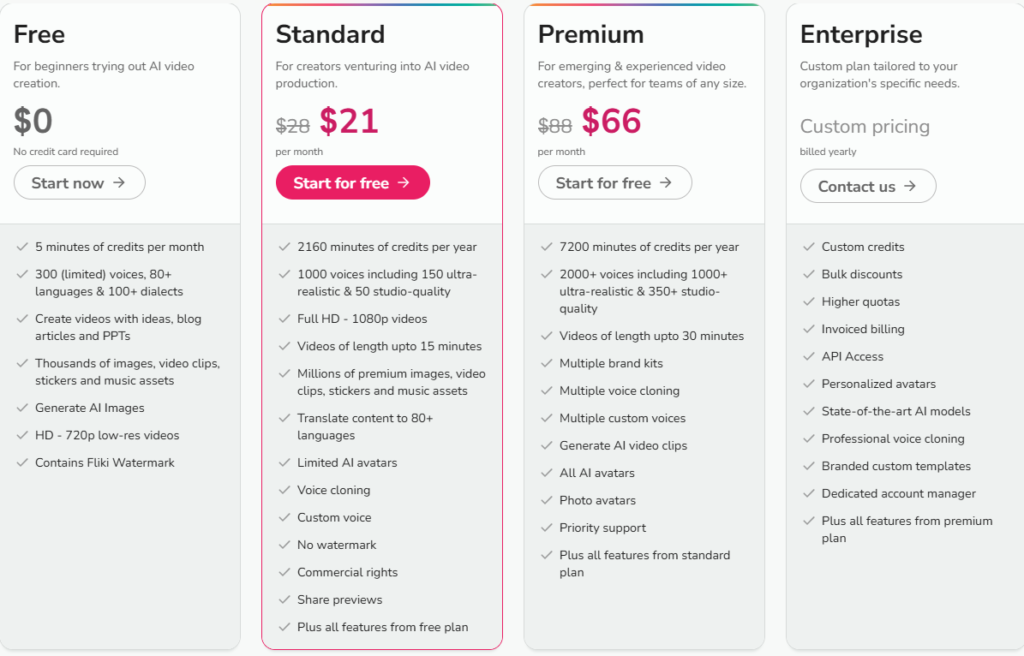The image size is (1024, 656).
Task: Click the arrow icon in Contact us button
Action: (x=912, y=186)
